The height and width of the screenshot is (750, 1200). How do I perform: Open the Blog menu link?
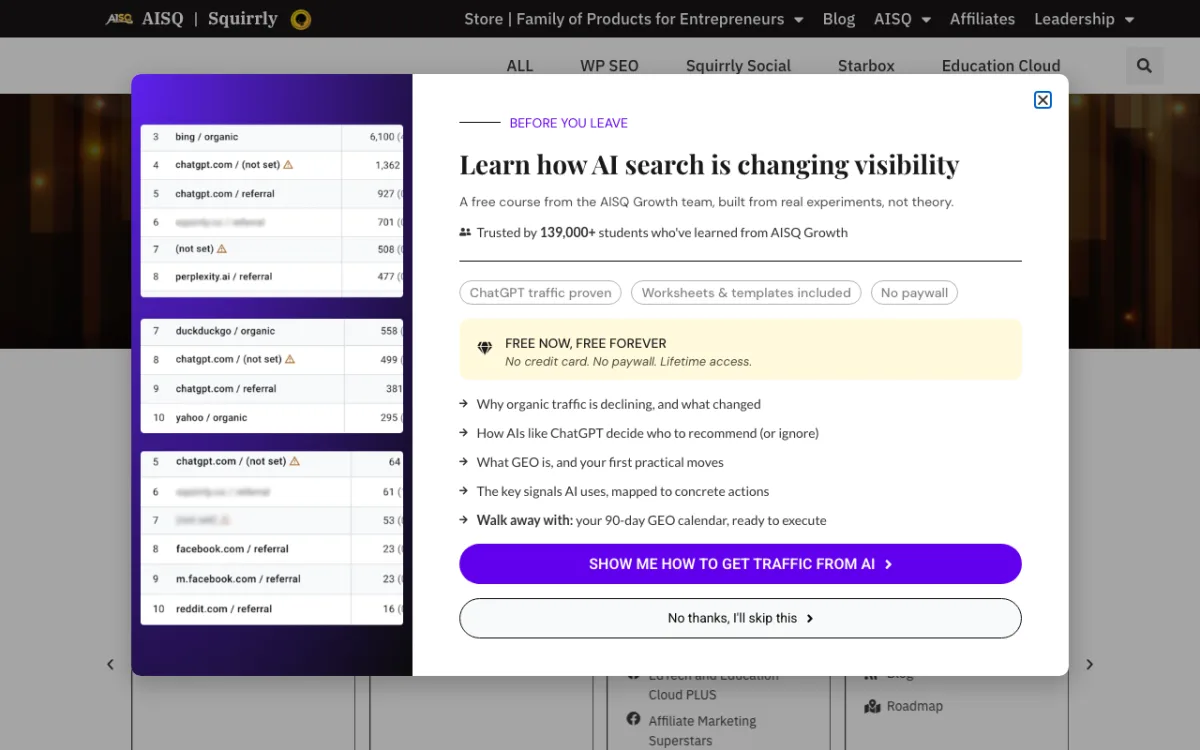[x=838, y=19]
